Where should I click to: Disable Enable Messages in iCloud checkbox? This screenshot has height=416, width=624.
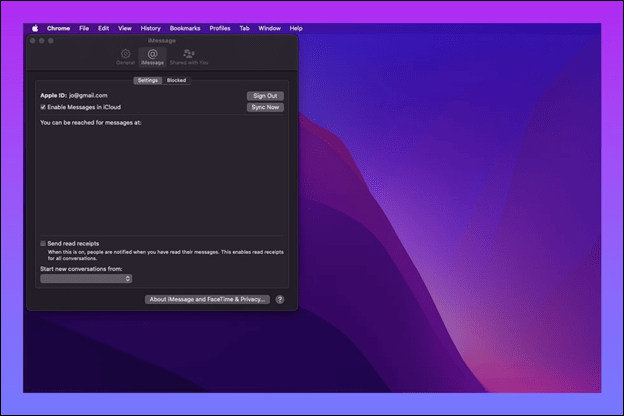(43, 106)
